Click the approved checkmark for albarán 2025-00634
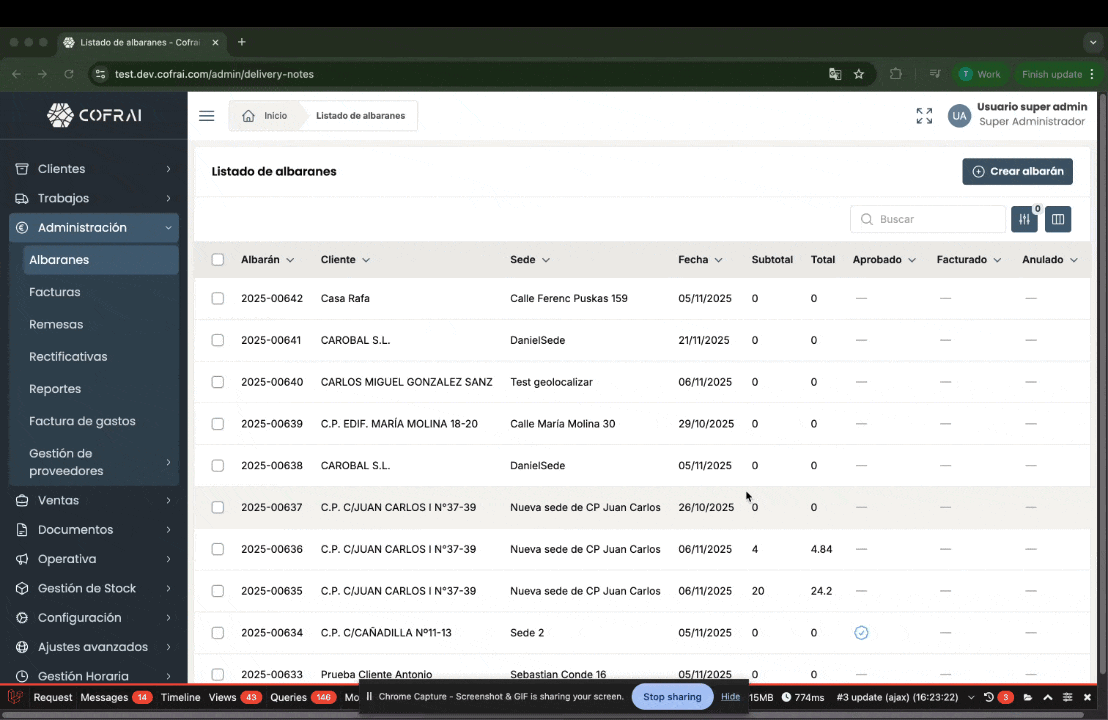This screenshot has width=1108, height=720. click(x=861, y=633)
